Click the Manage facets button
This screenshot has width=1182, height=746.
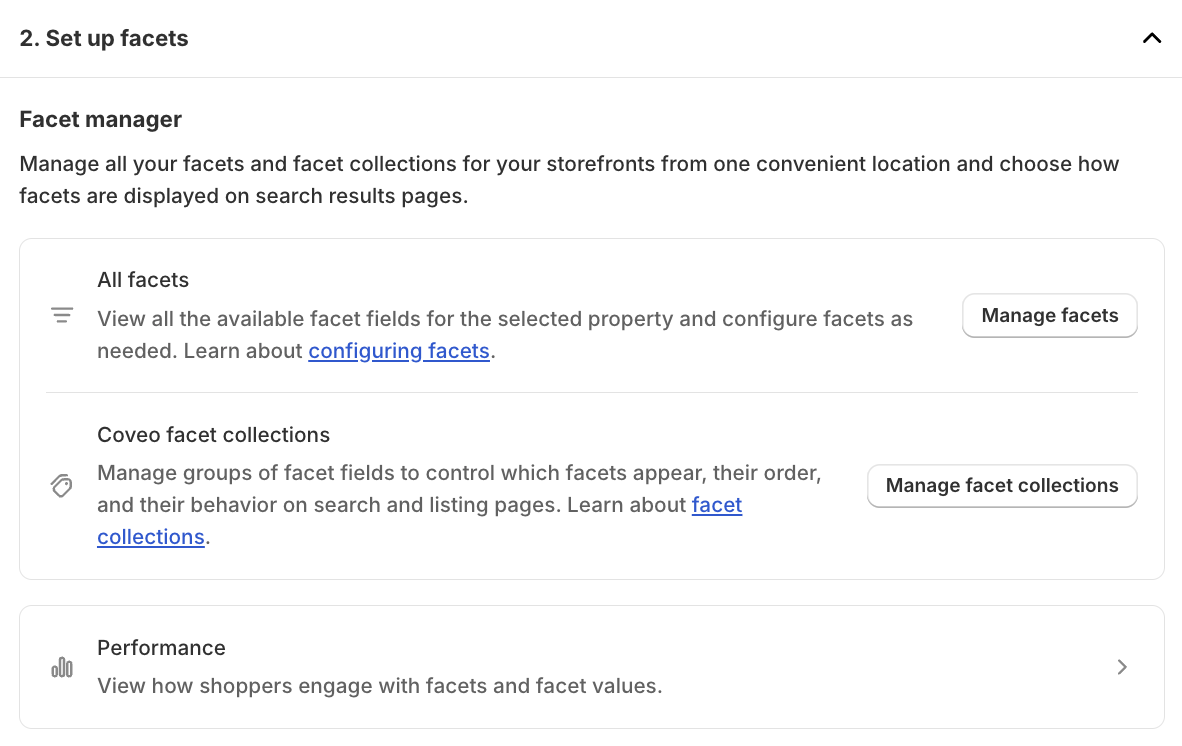1049,315
